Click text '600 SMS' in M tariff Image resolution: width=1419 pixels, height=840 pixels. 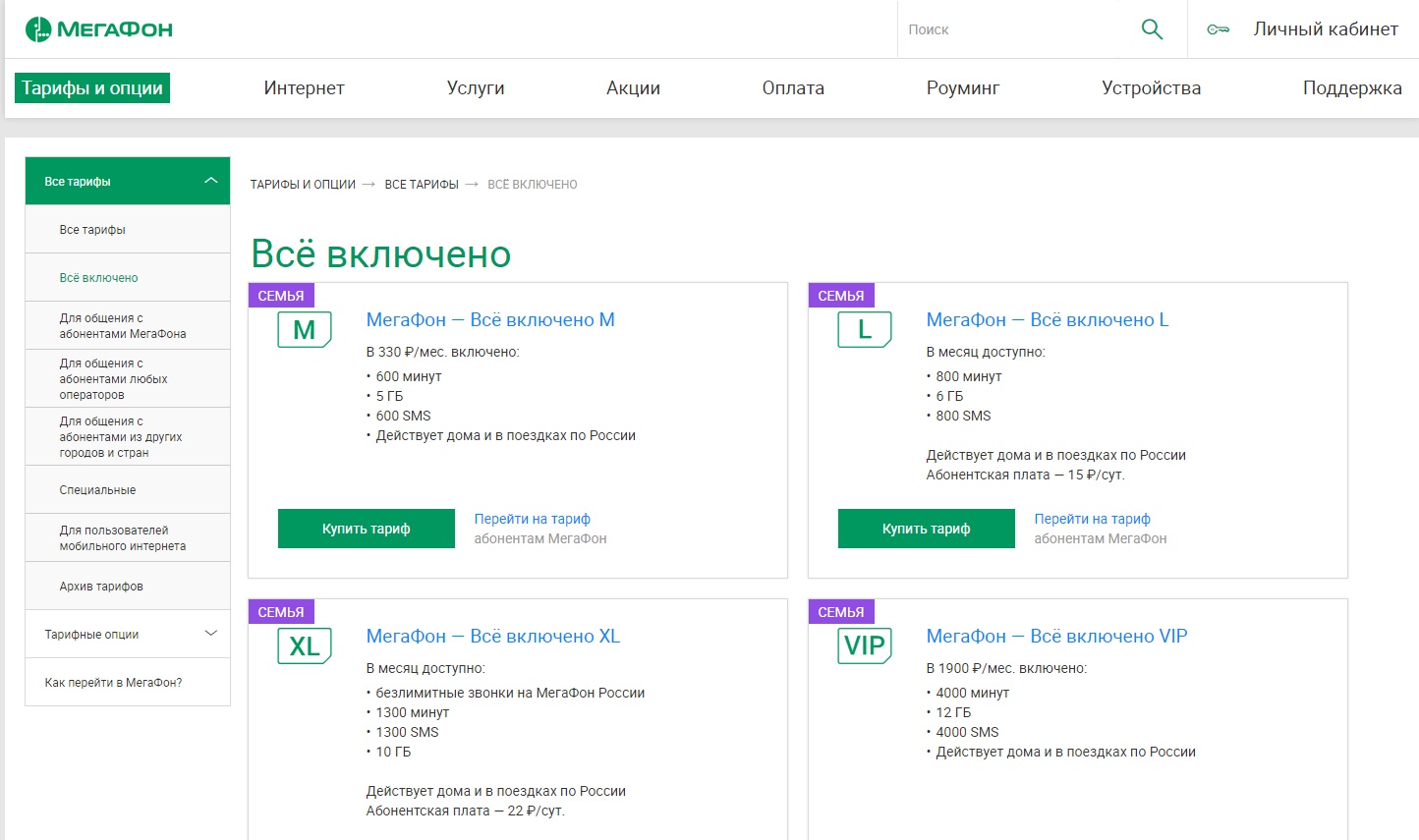[x=403, y=416]
